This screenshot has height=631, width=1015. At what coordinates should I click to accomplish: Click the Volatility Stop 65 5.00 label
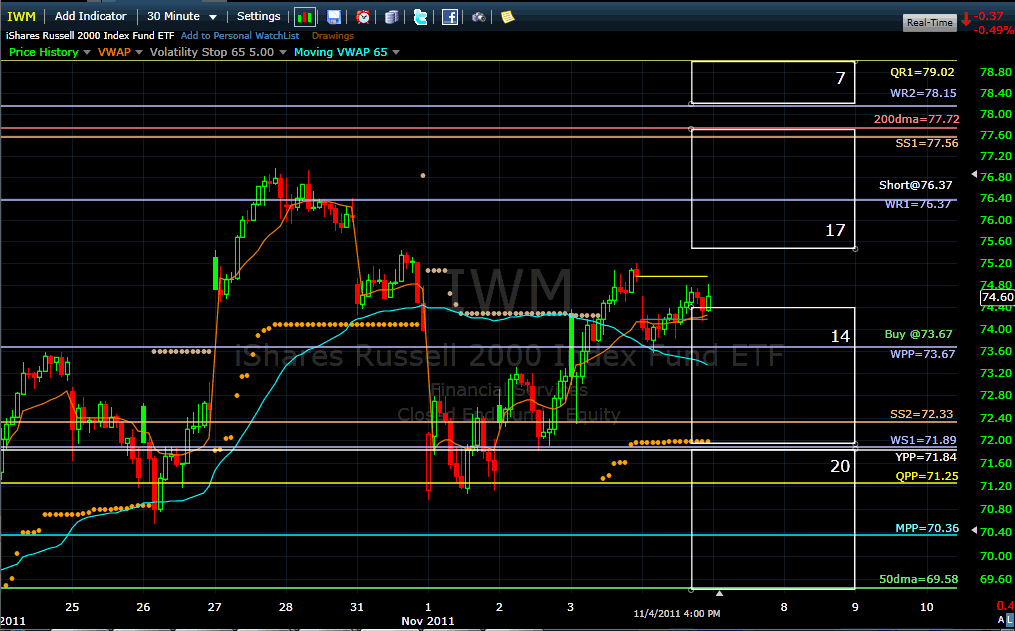coord(212,52)
